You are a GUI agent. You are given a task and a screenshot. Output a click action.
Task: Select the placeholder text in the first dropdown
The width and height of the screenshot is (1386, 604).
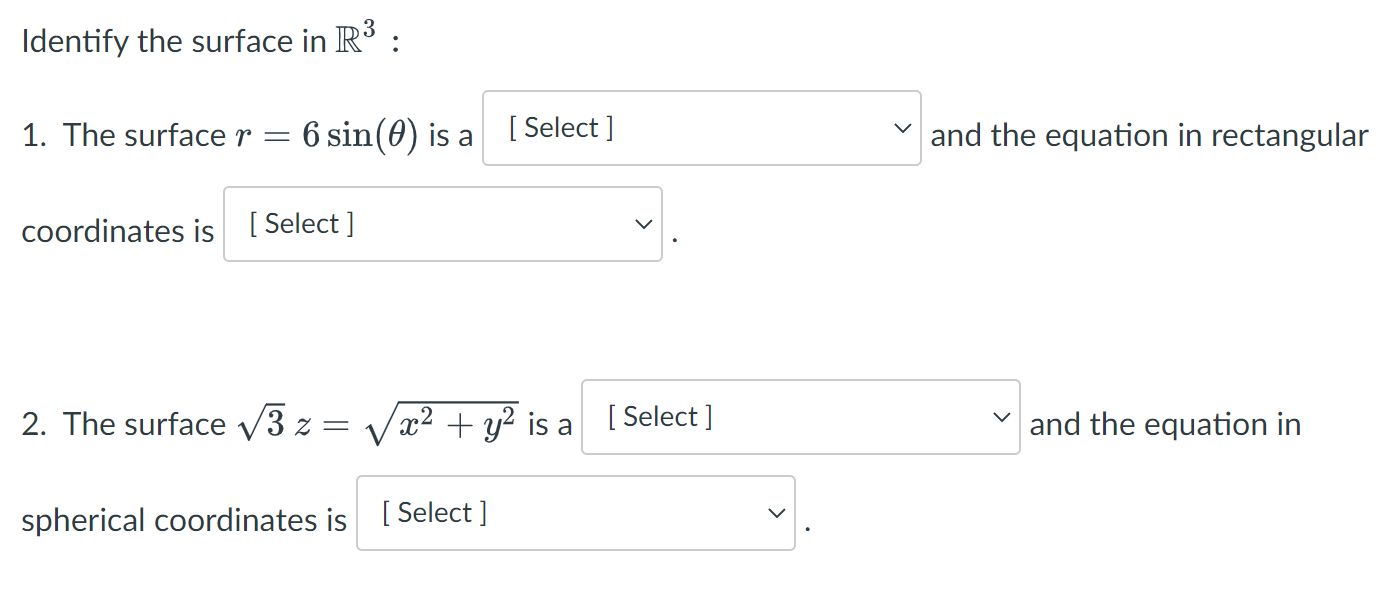(x=562, y=127)
